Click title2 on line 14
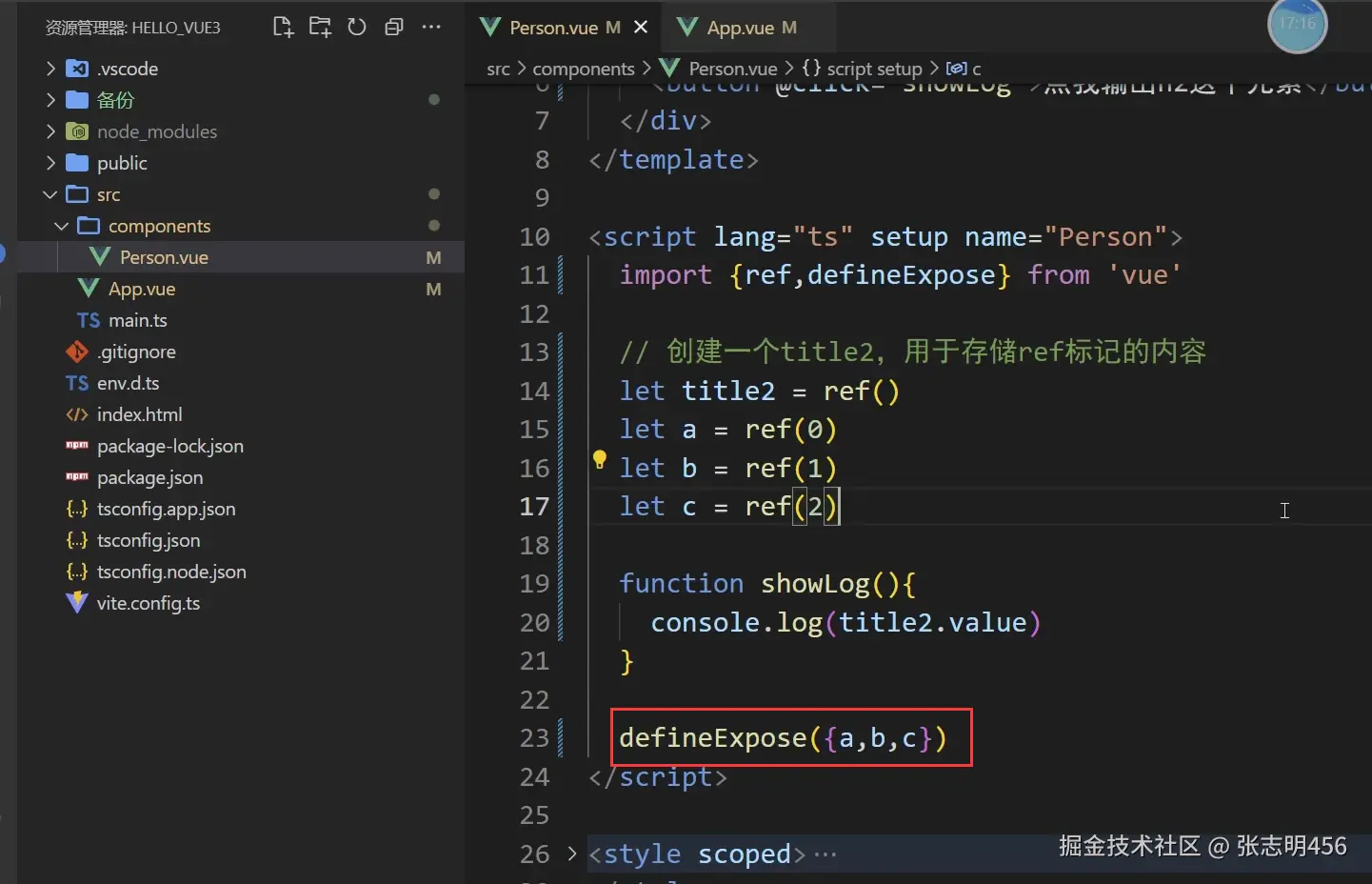The width and height of the screenshot is (1372, 884). pyautogui.click(x=729, y=392)
